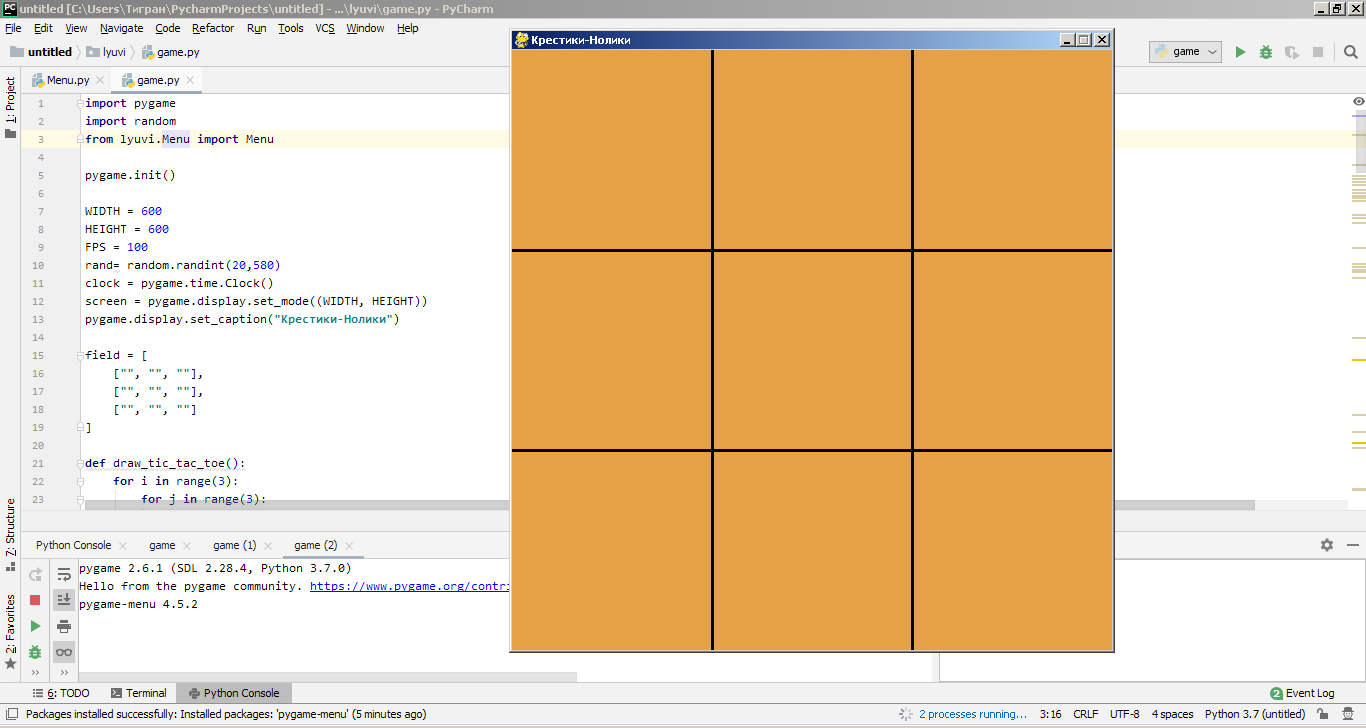Viewport: 1366px width, 728px height.
Task: Collapse the draw_tic_tac_toe function fold at line 21
Action: point(79,463)
